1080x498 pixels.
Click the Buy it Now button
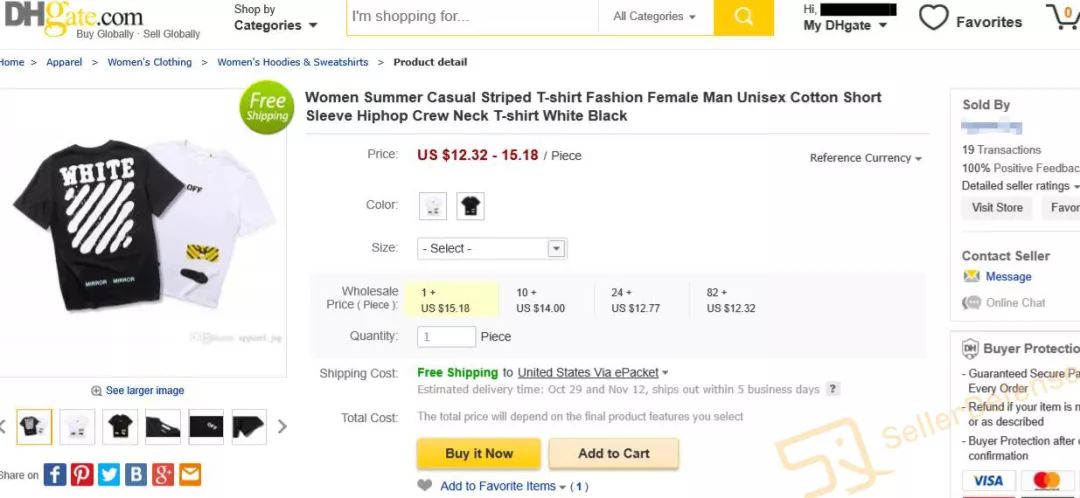[x=478, y=453]
